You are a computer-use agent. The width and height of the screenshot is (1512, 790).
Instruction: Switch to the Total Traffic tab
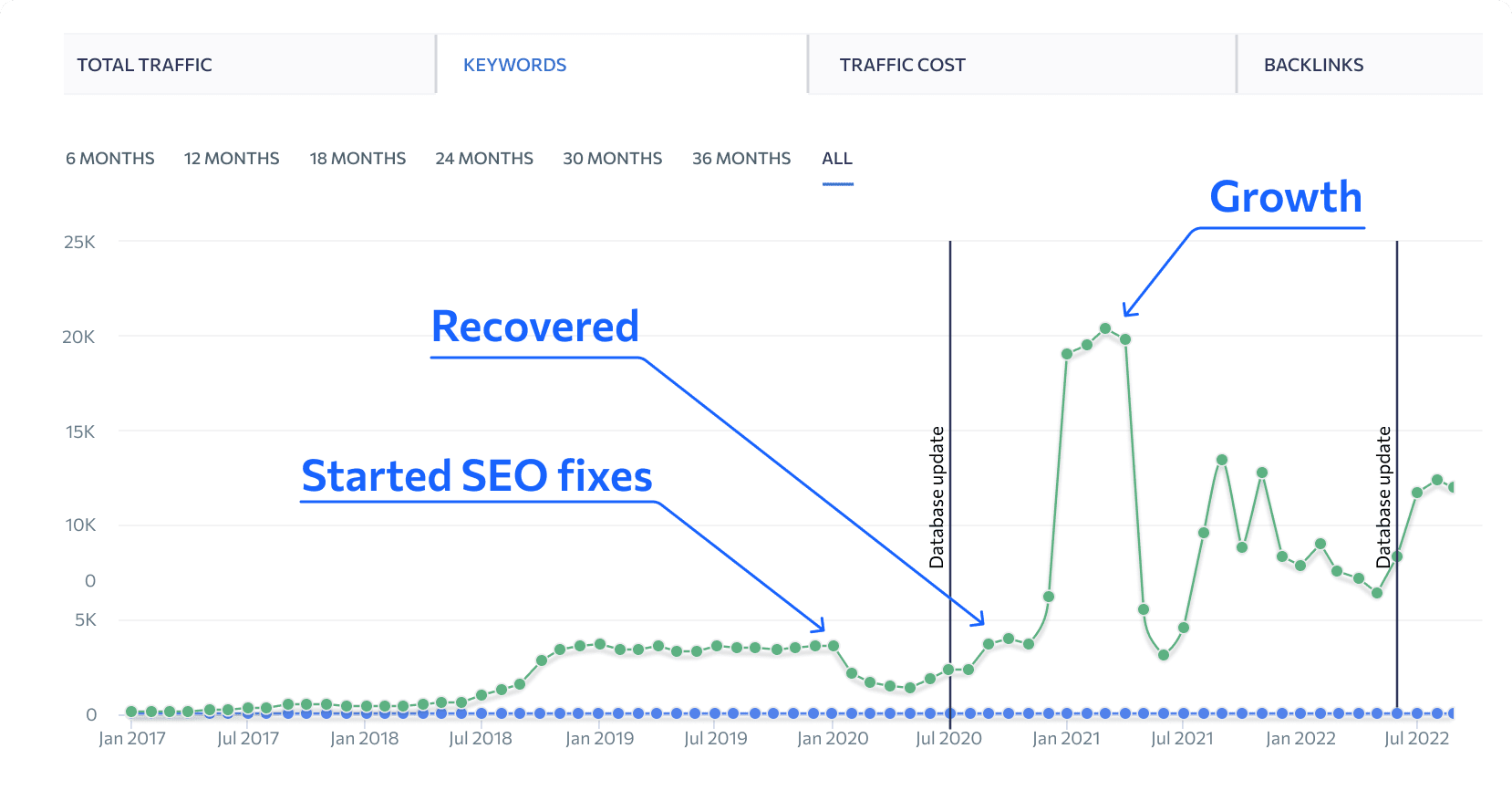144,64
